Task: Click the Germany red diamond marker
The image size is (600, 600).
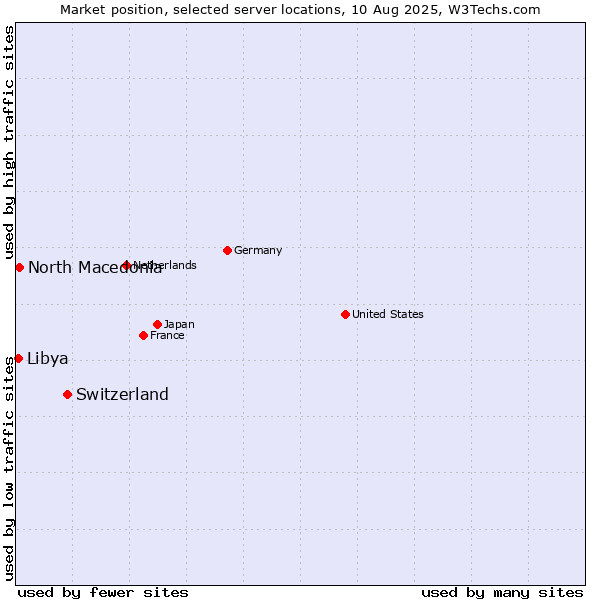Action: (x=228, y=251)
